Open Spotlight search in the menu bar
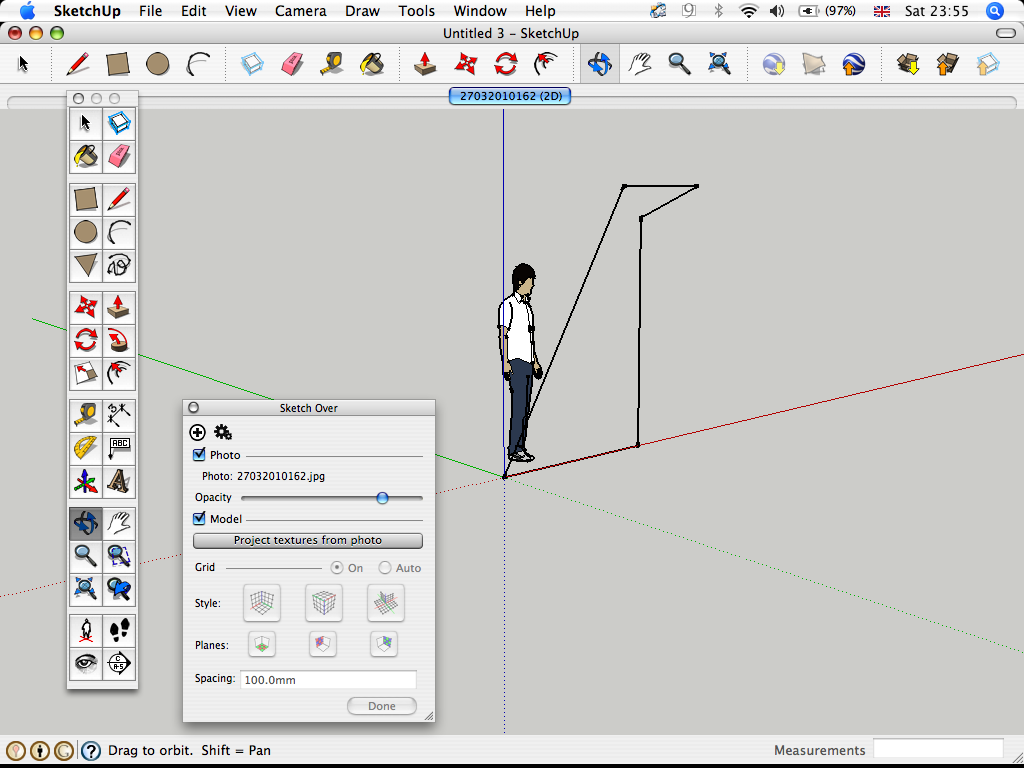Image resolution: width=1024 pixels, height=768 pixels. [995, 11]
